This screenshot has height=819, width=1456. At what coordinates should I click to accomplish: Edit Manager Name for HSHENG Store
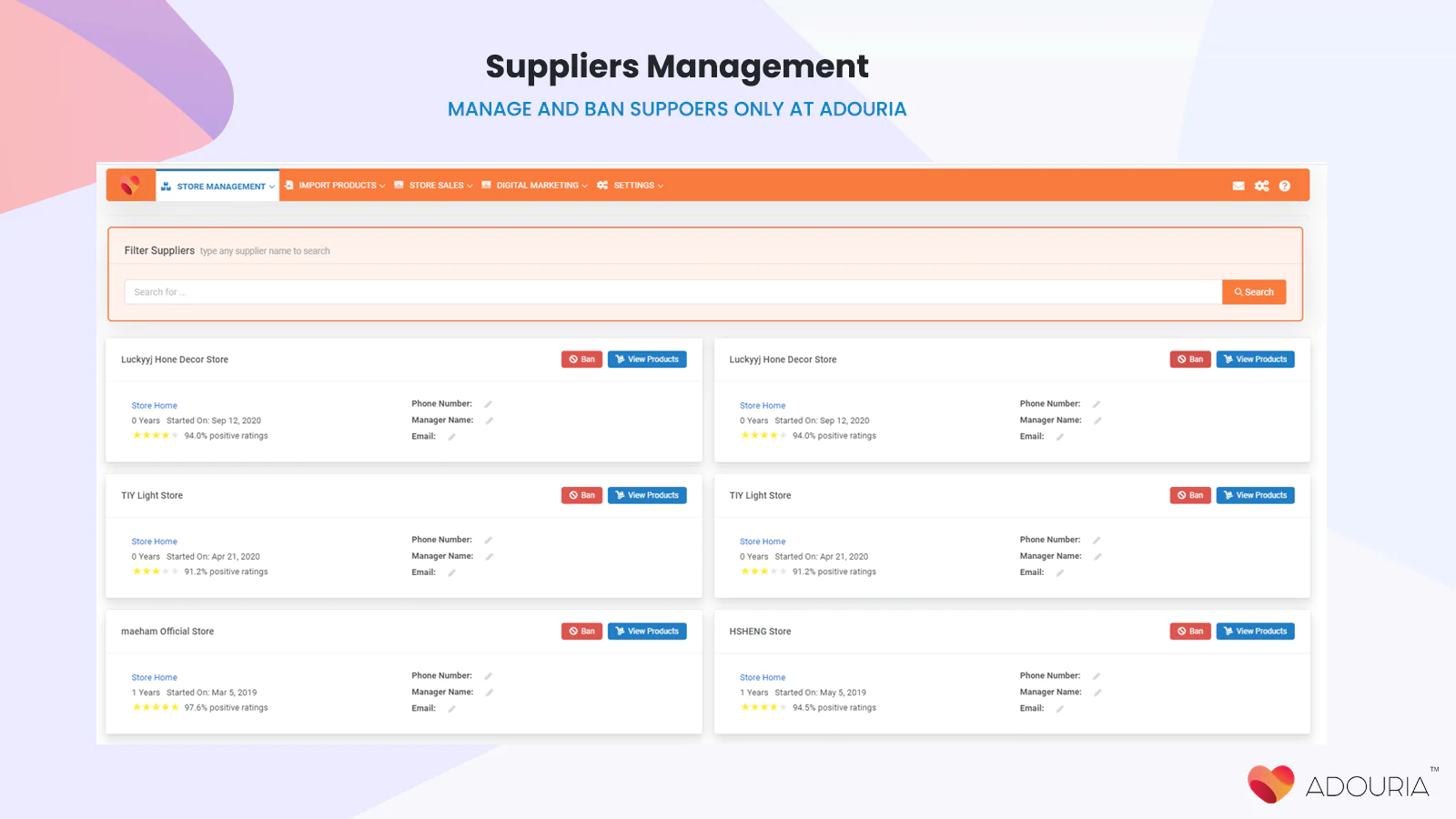(x=1097, y=693)
